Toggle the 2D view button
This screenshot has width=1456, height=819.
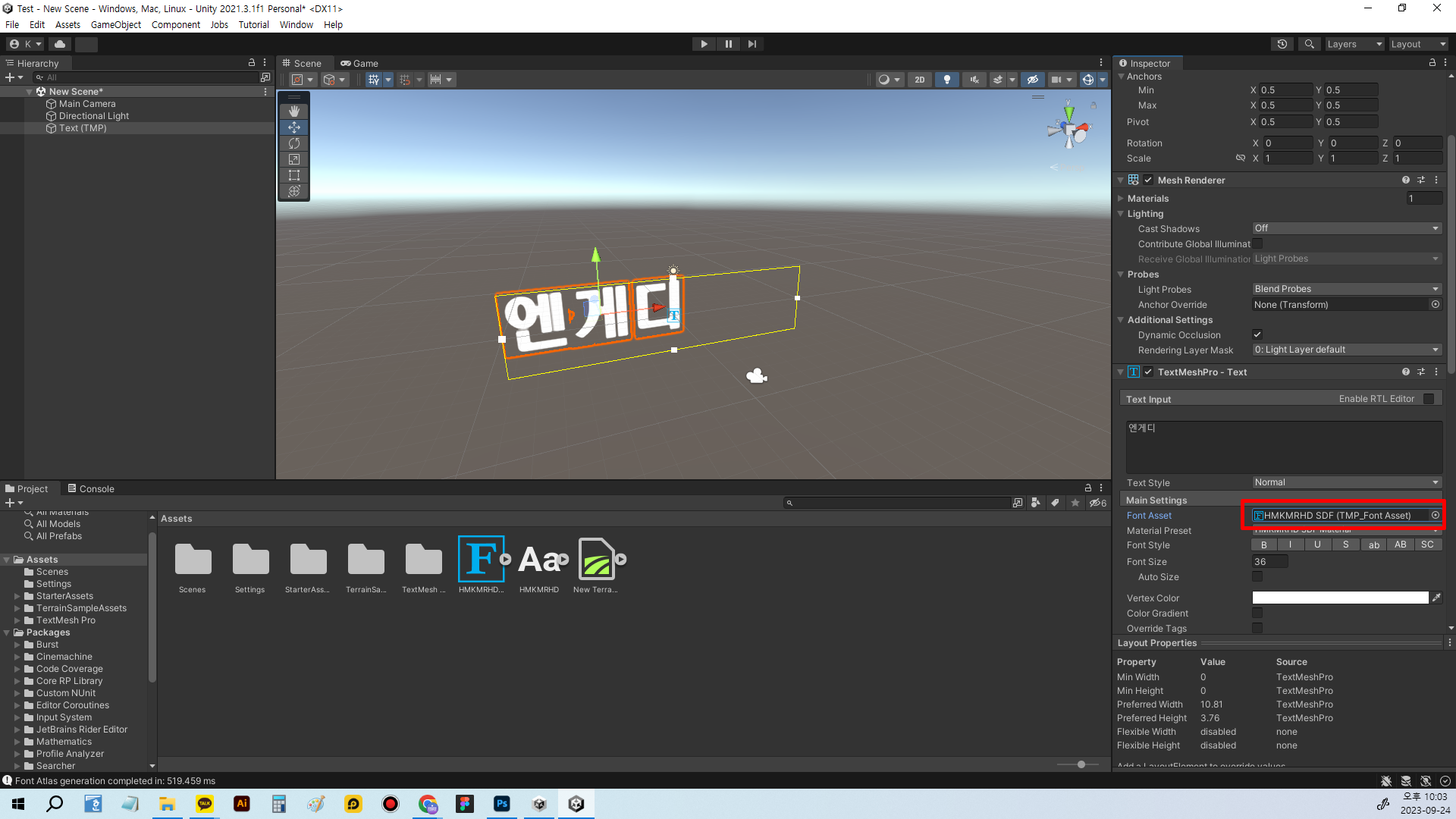920,80
